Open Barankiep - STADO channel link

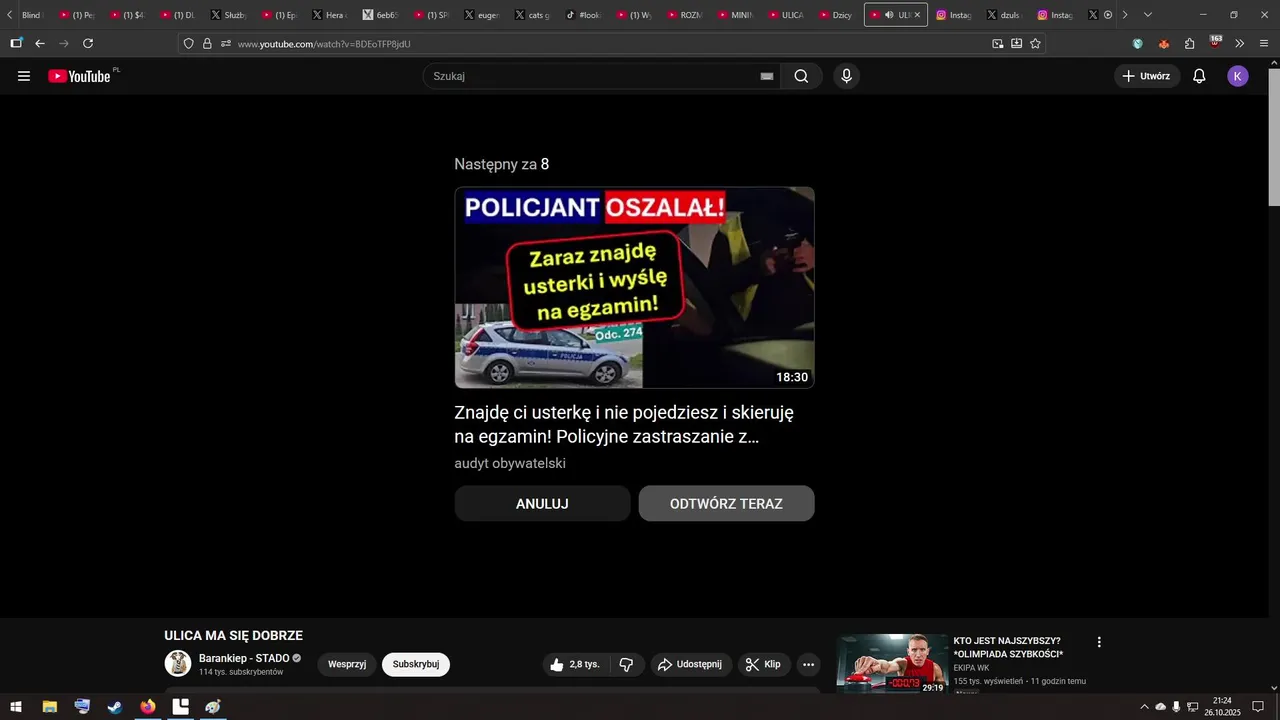click(x=244, y=658)
